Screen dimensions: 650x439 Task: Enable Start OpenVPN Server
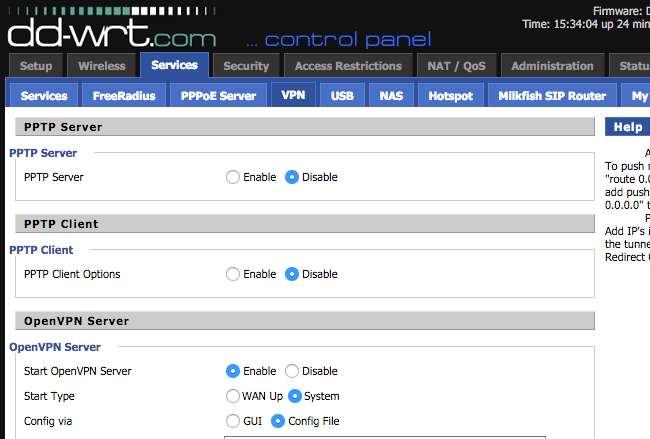(x=233, y=371)
